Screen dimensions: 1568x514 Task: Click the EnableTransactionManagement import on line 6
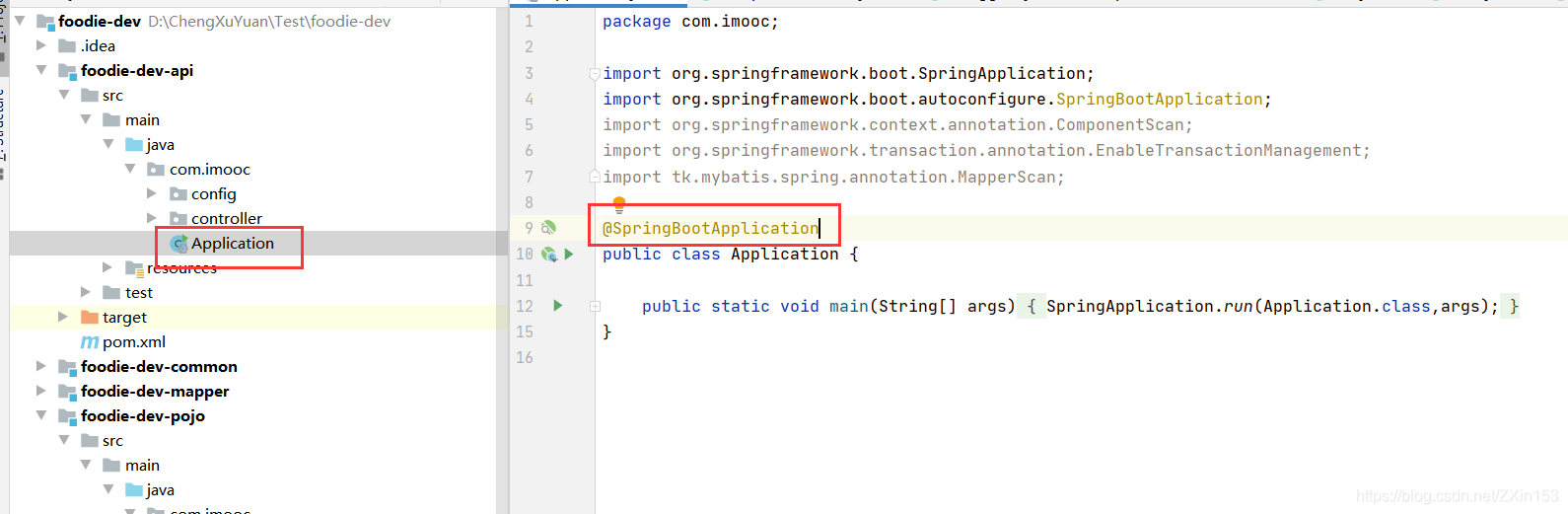coord(986,151)
